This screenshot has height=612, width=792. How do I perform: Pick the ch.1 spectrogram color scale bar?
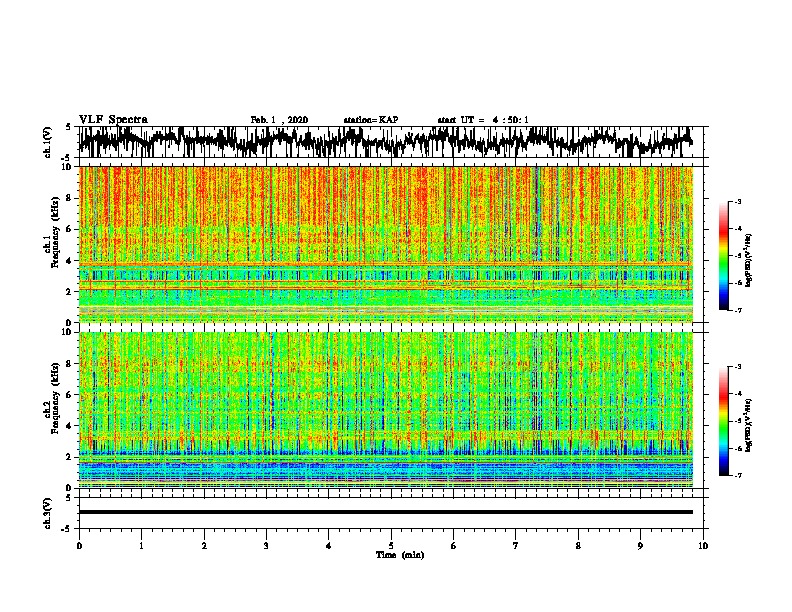pyautogui.click(x=724, y=256)
